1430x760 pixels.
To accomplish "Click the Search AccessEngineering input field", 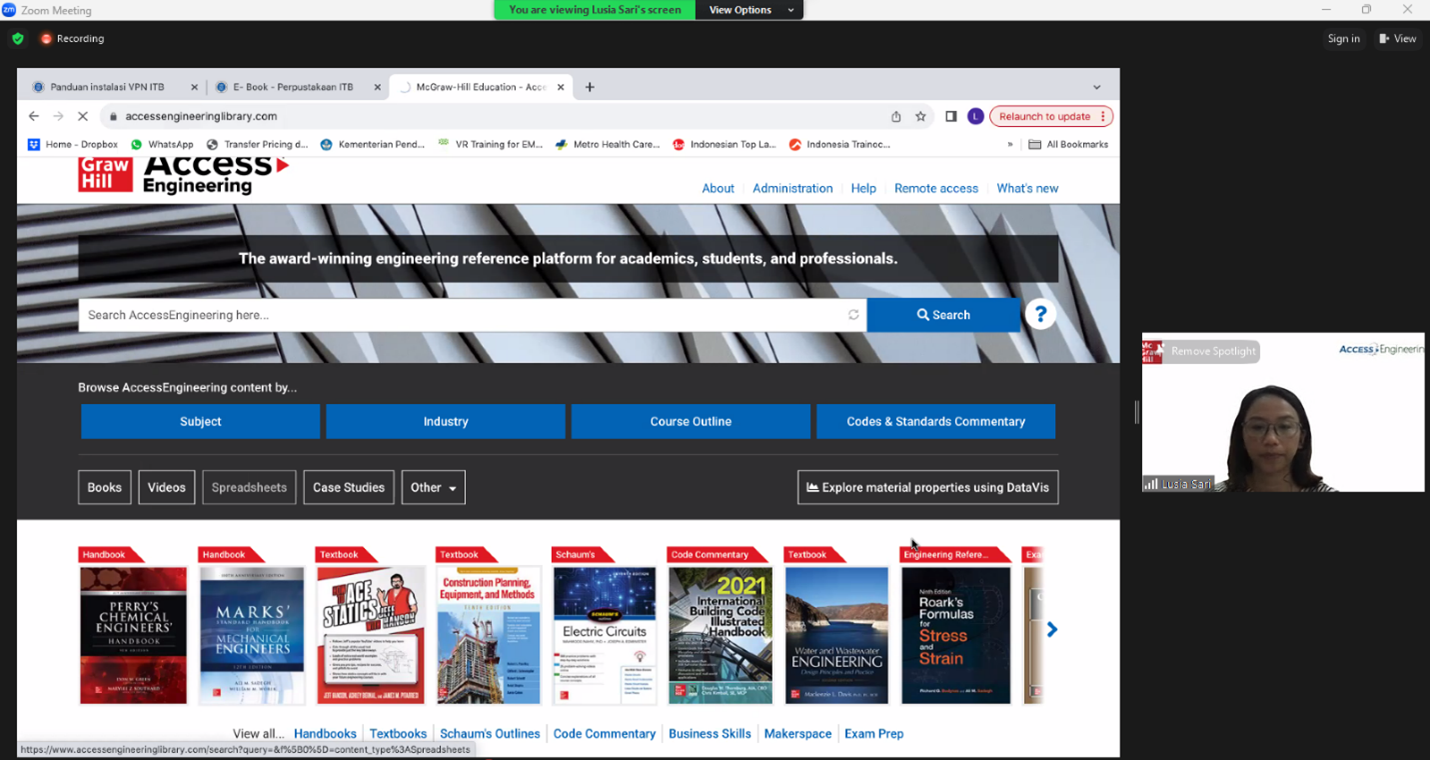I will point(460,315).
